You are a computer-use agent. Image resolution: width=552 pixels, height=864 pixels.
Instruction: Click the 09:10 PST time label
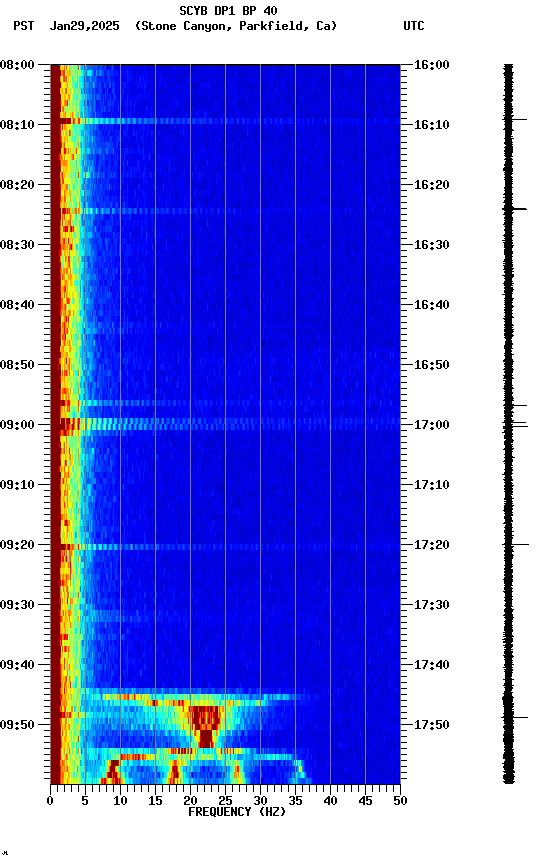pyautogui.click(x=17, y=485)
